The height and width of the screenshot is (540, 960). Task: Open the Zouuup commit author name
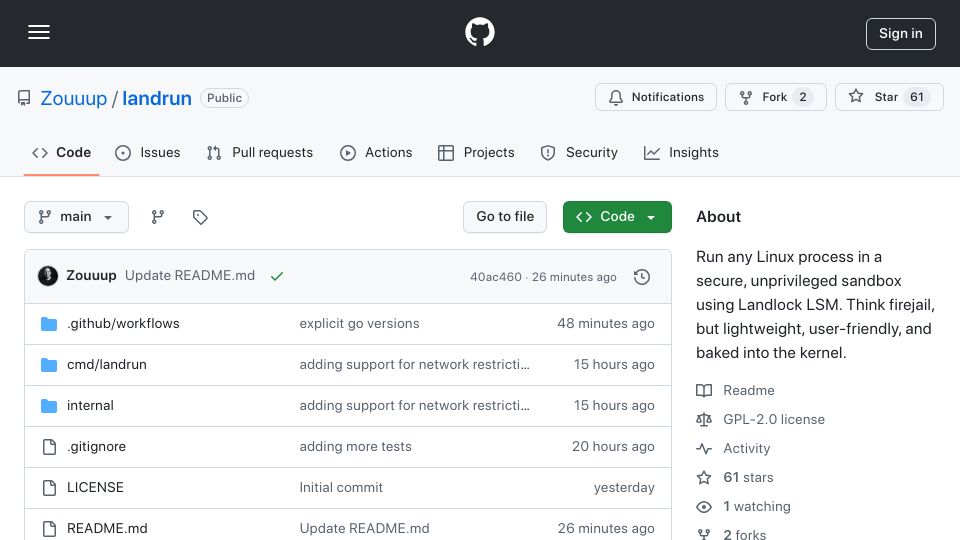pos(91,276)
